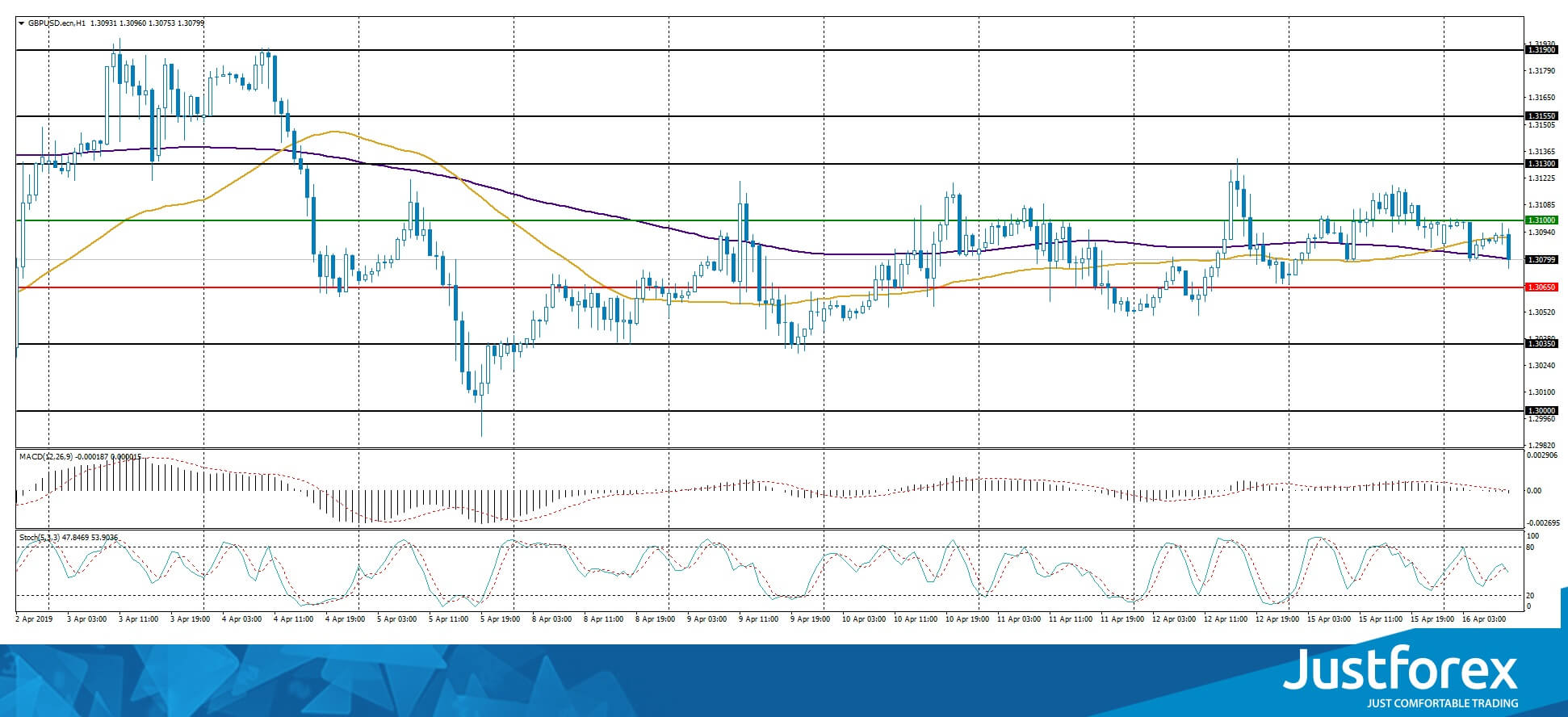
Task: Click the 8 Apr 19:00 time axis label
Action: coord(656,619)
